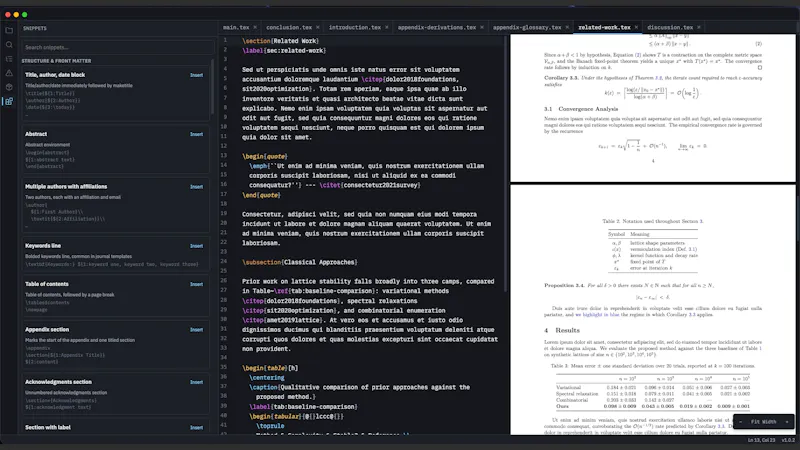Screen dimensions: 800x450
Task: Click the 'Keywords line' snippet title
Action: (43, 245)
